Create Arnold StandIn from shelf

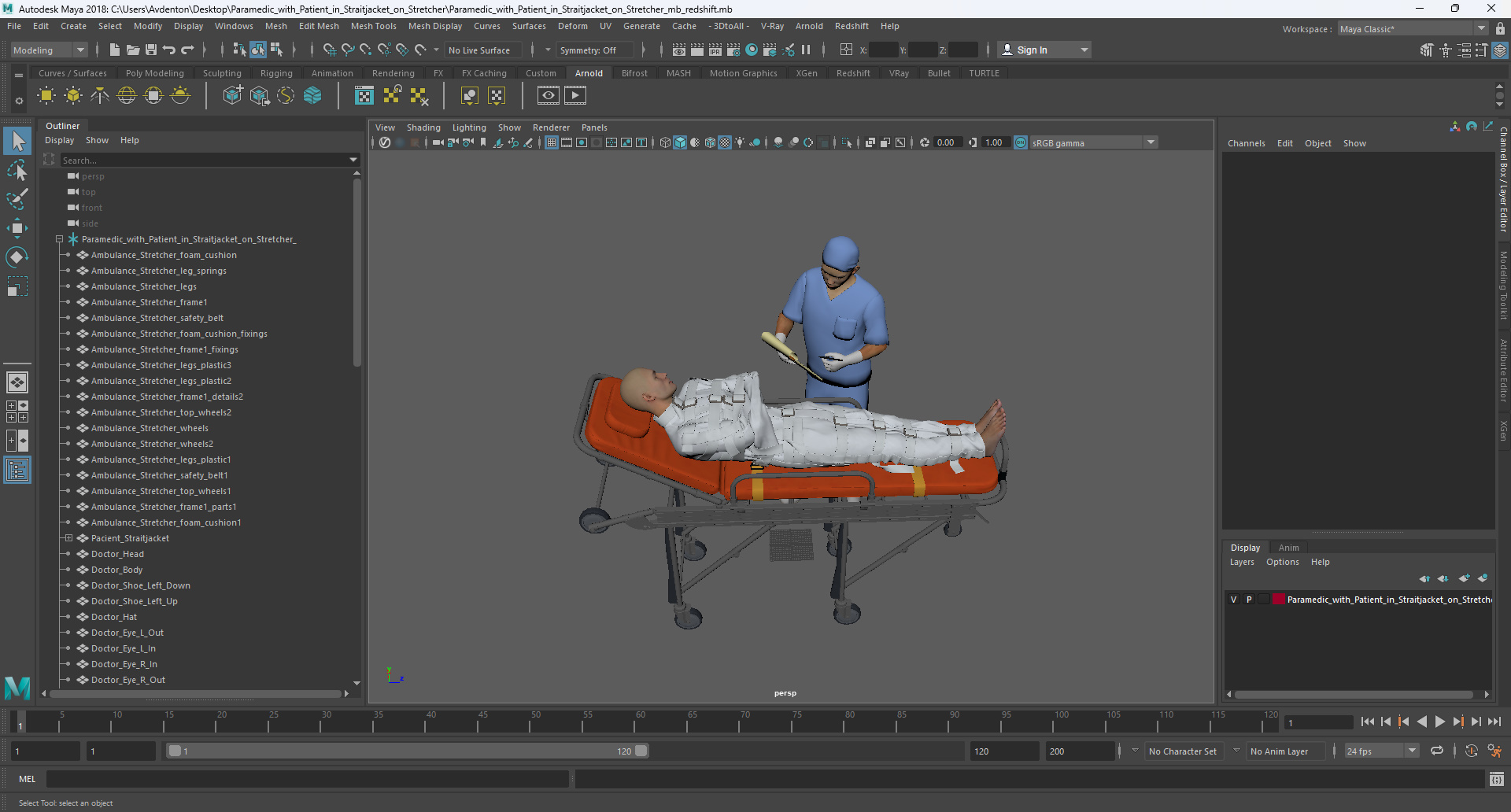pyautogui.click(x=232, y=96)
